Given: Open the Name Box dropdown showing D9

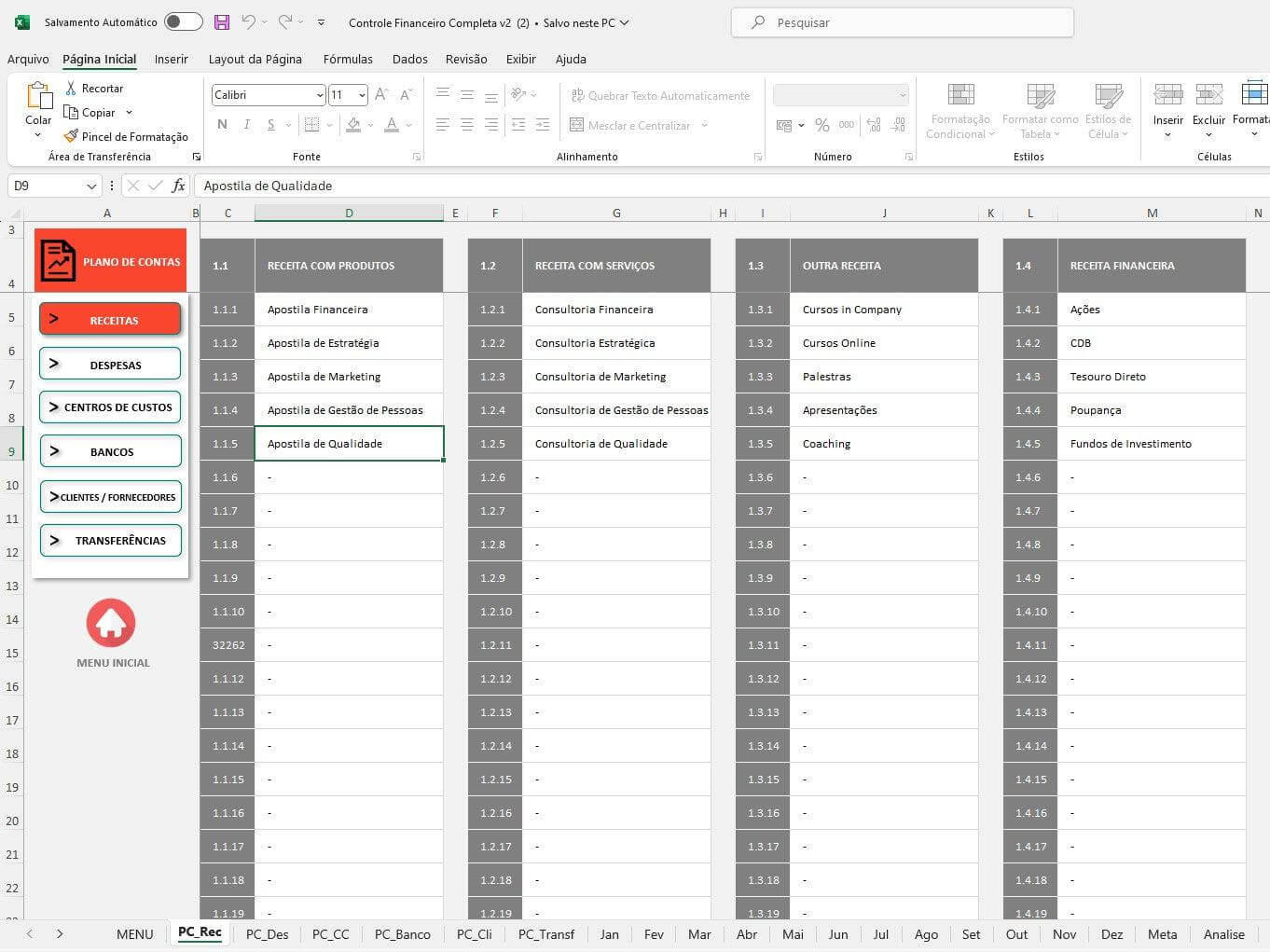Looking at the screenshot, I should point(90,186).
